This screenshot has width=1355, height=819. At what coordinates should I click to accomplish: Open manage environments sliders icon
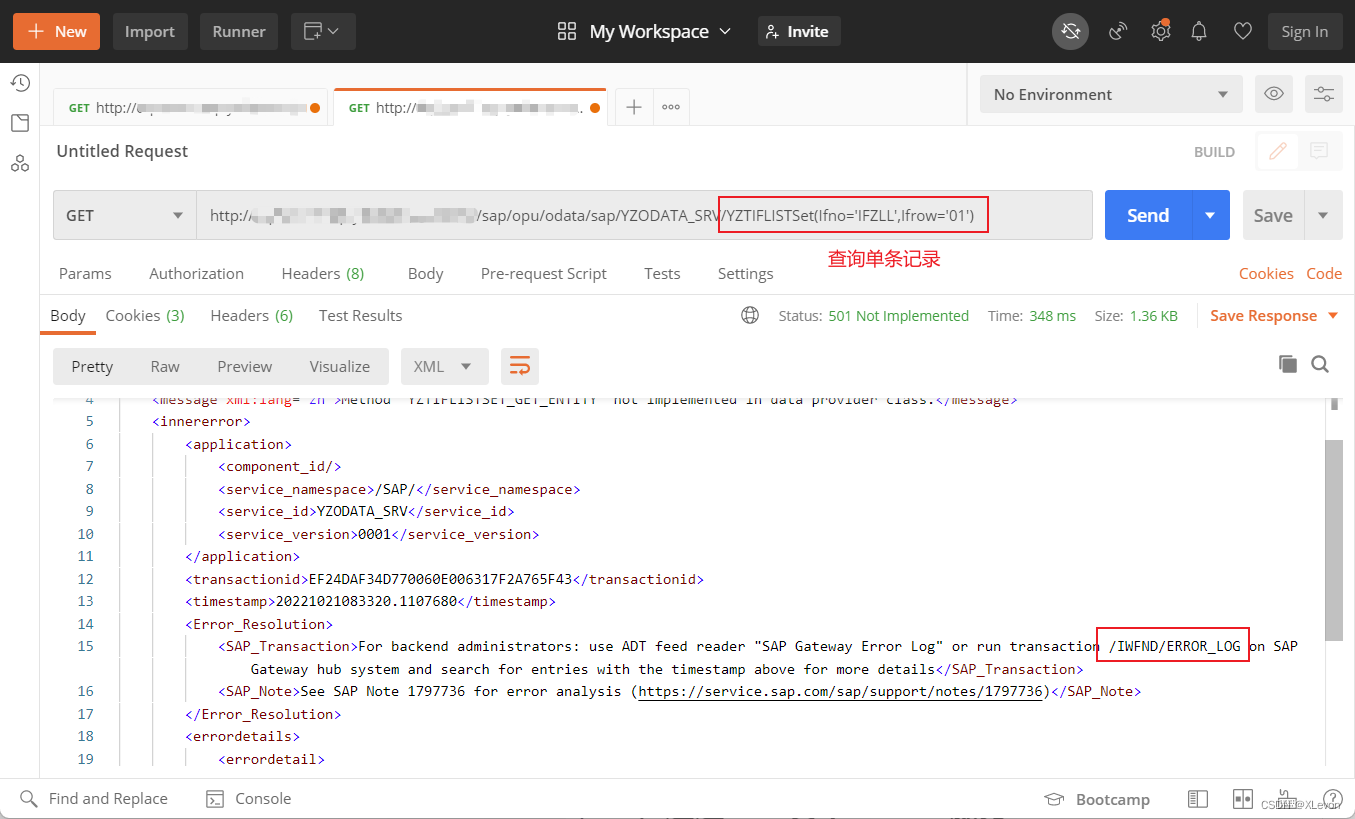pyautogui.click(x=1324, y=94)
